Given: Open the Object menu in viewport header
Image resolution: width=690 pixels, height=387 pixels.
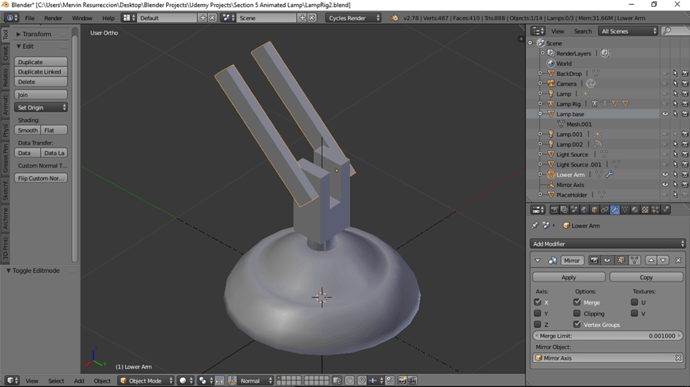Looking at the screenshot, I should (x=102, y=381).
